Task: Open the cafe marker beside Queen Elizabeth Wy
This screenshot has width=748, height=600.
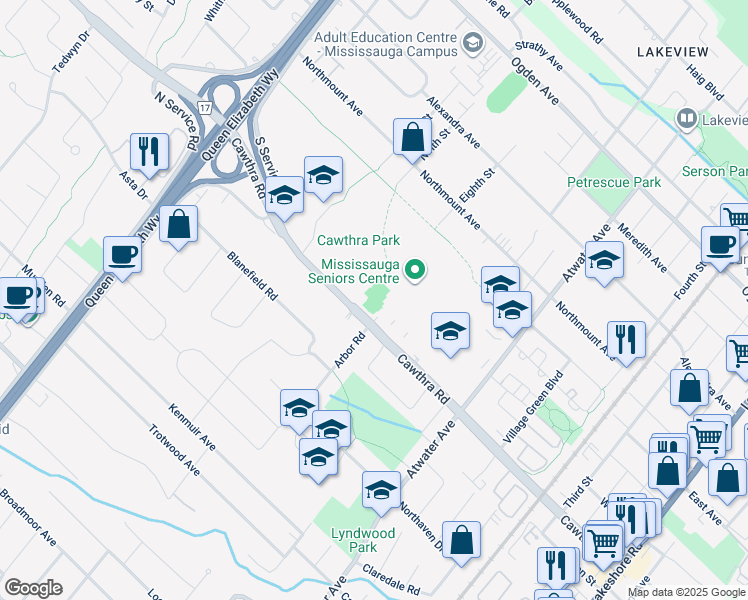Action: [x=123, y=255]
